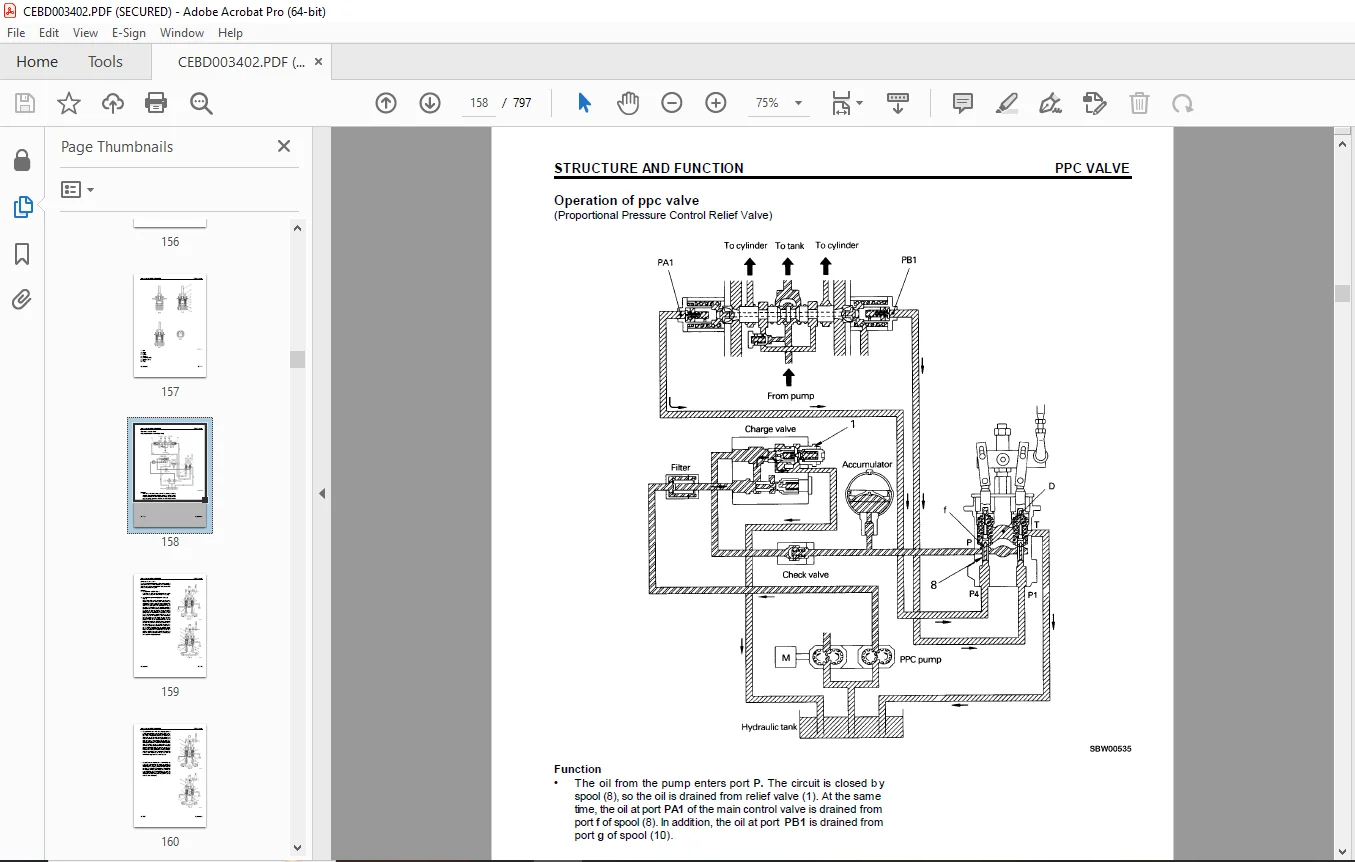Open the security lock panel
Image resolution: width=1355 pixels, height=862 pixels.
pos(22,160)
